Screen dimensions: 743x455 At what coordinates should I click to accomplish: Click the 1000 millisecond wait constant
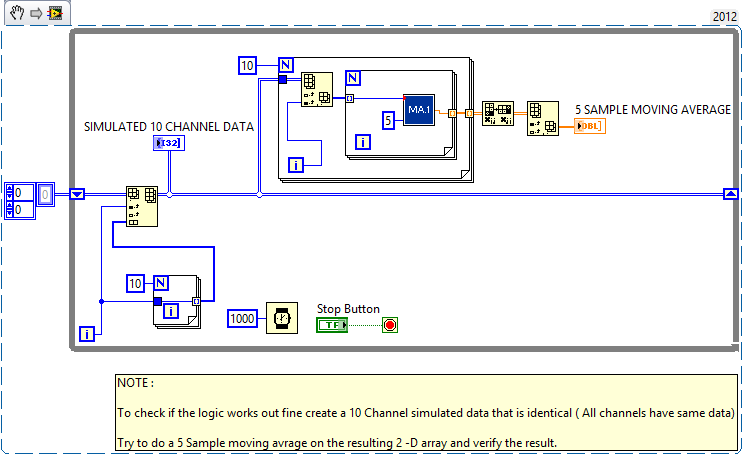pyautogui.click(x=242, y=318)
